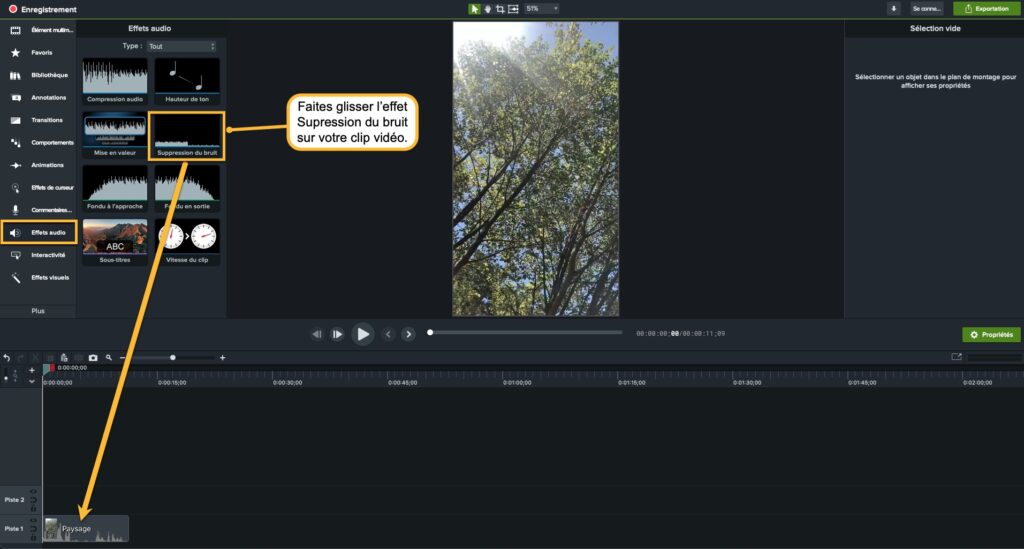Image resolution: width=1024 pixels, height=549 pixels.
Task: Click the rewind to previous frame button
Action: coord(317,334)
